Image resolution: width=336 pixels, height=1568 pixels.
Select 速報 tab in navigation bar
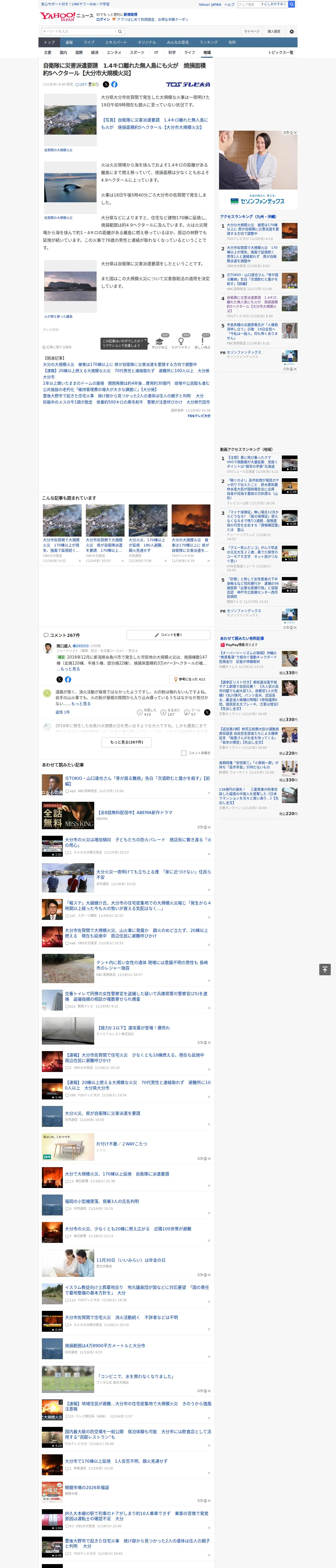[69, 42]
